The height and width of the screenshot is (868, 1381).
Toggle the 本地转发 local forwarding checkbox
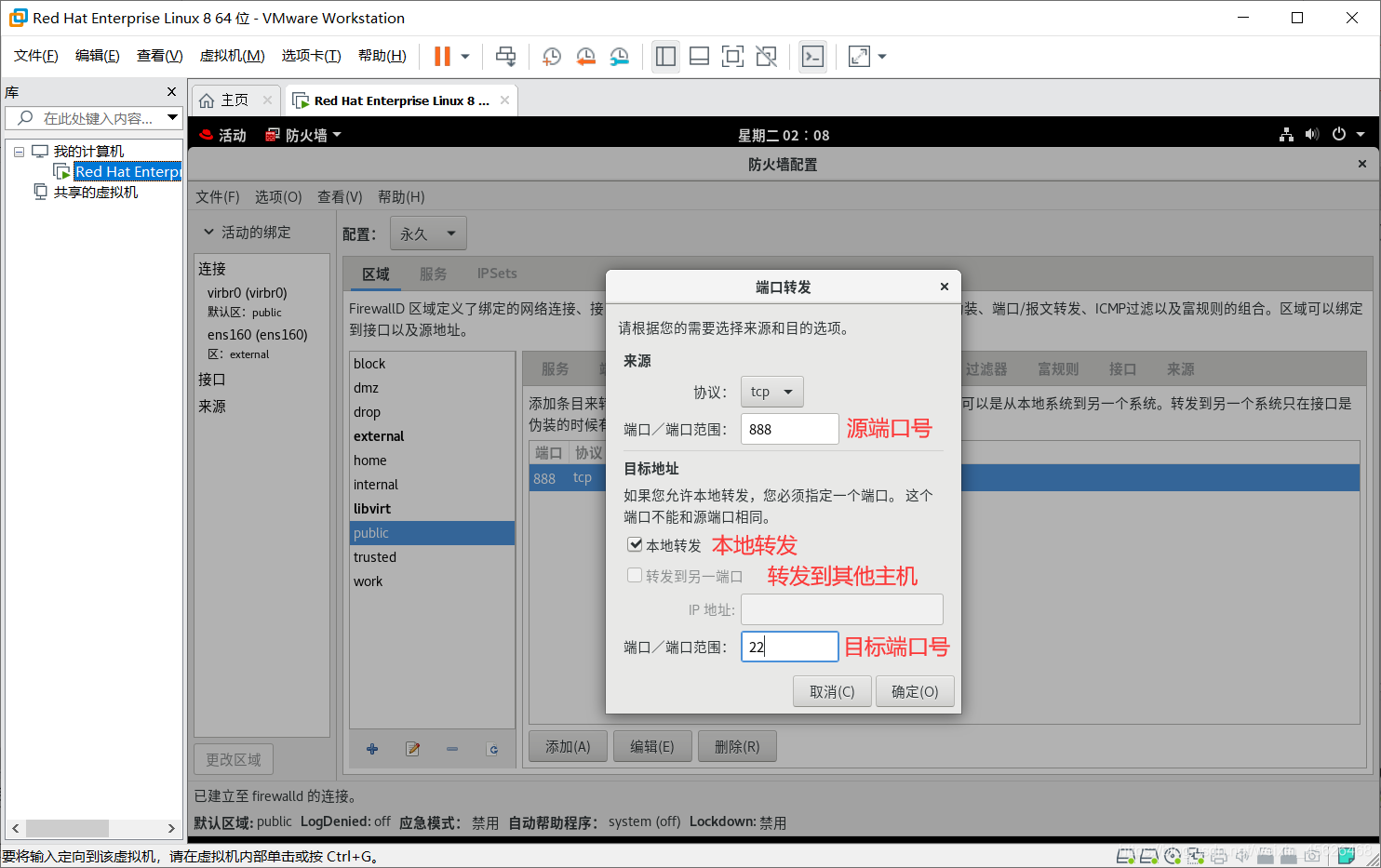click(635, 544)
